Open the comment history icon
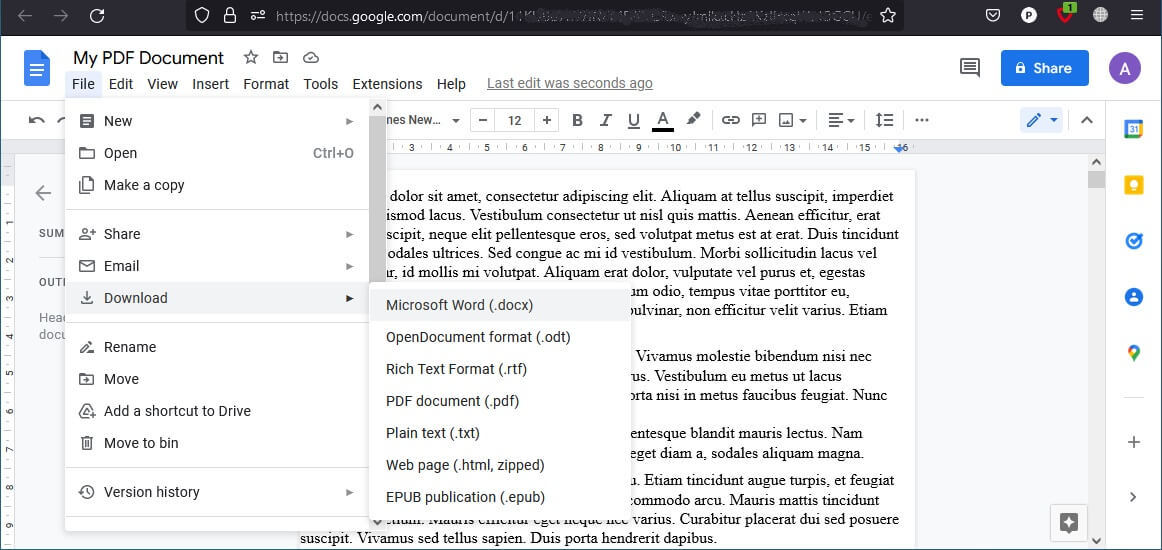Viewport: 1162px width, 550px height. [x=969, y=68]
